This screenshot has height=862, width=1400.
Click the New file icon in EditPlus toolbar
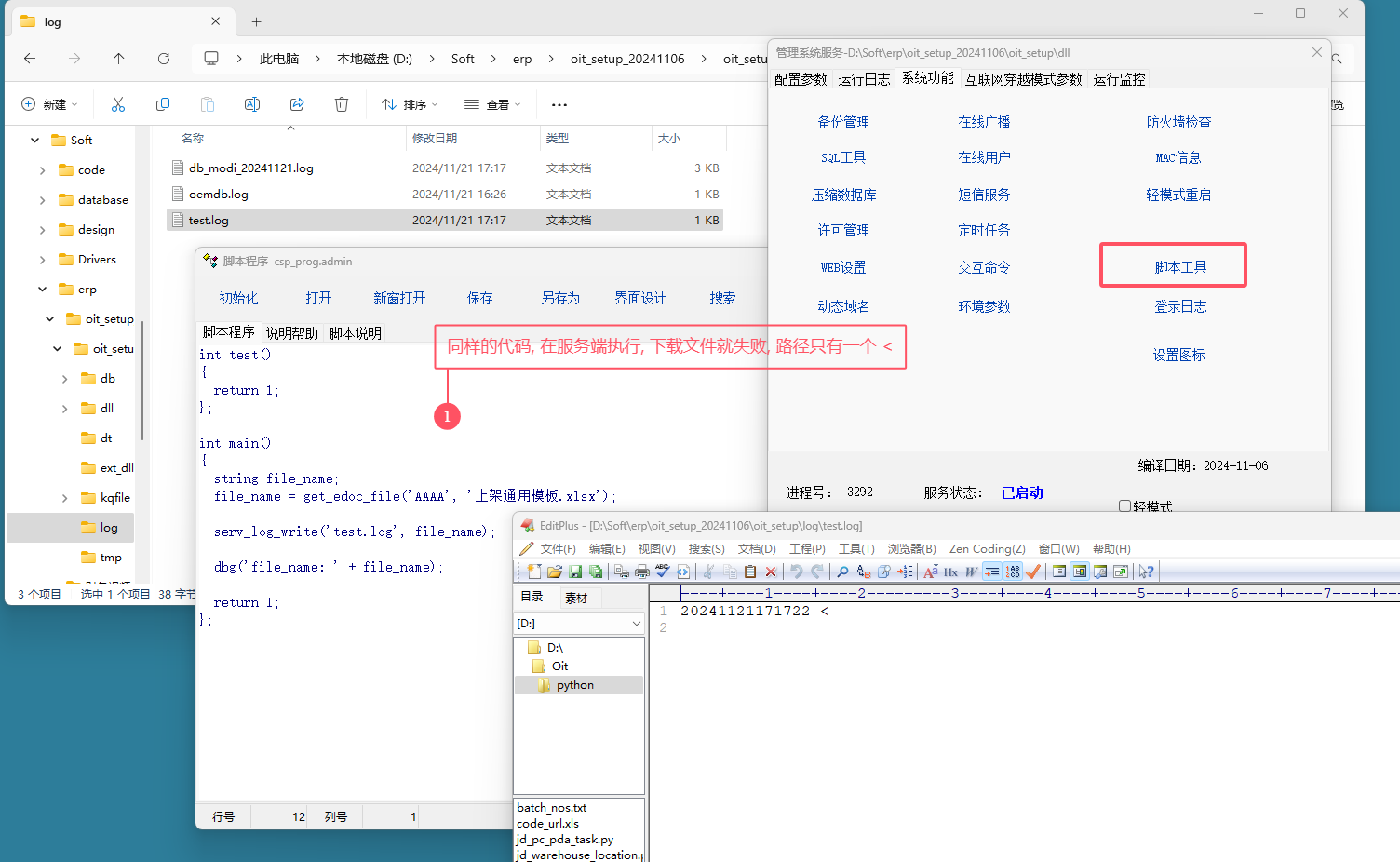tap(533, 572)
